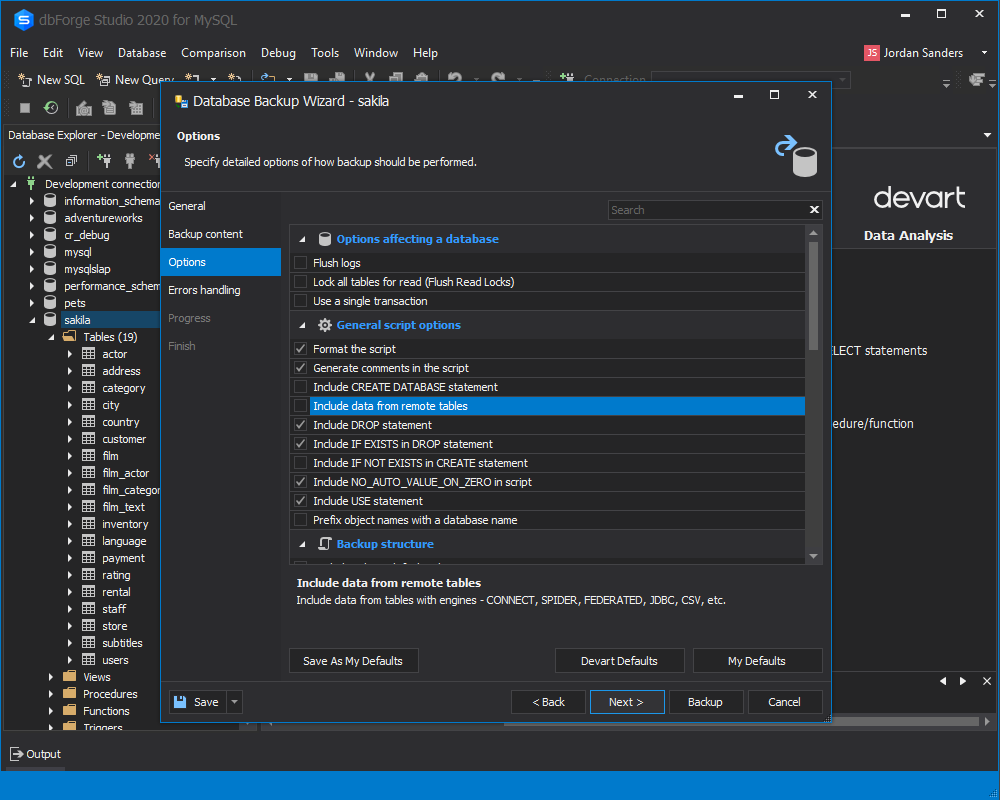Click the Delete X icon in Database Explorer
The image size is (1000, 800).
[x=45, y=161]
